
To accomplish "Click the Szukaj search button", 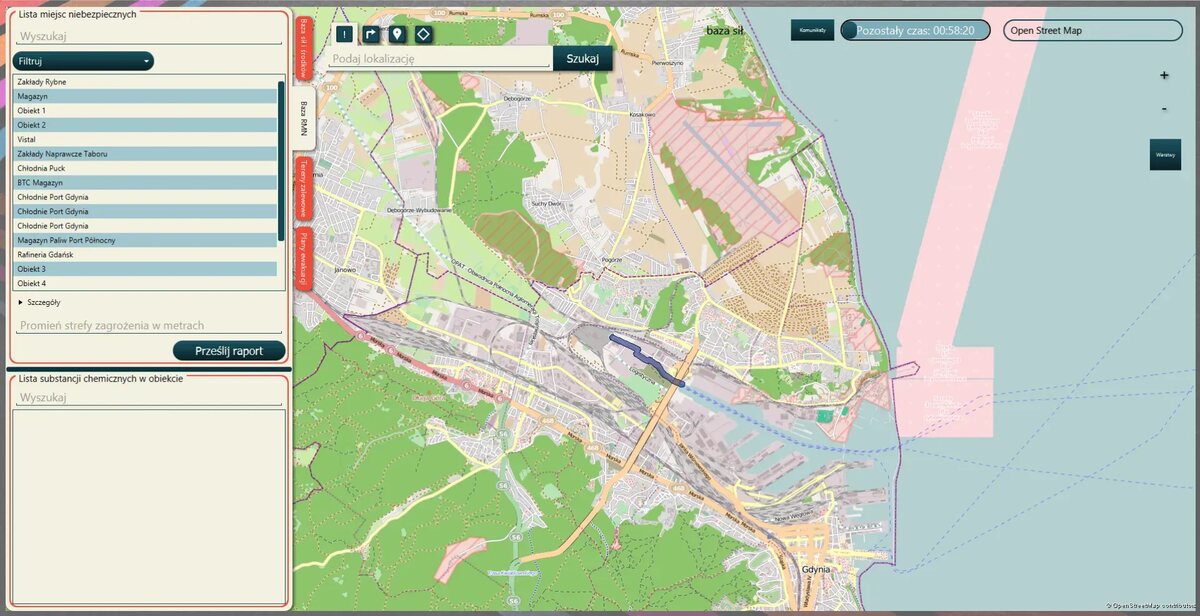I will (x=583, y=58).
